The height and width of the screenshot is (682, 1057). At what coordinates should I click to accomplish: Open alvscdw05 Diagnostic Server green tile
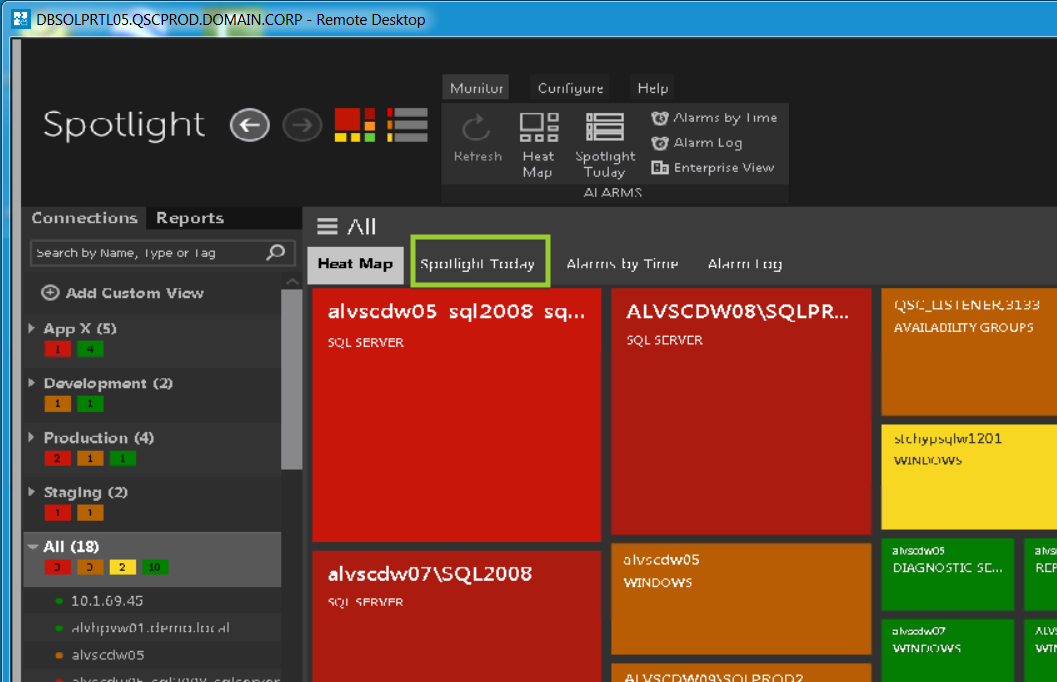tap(948, 574)
